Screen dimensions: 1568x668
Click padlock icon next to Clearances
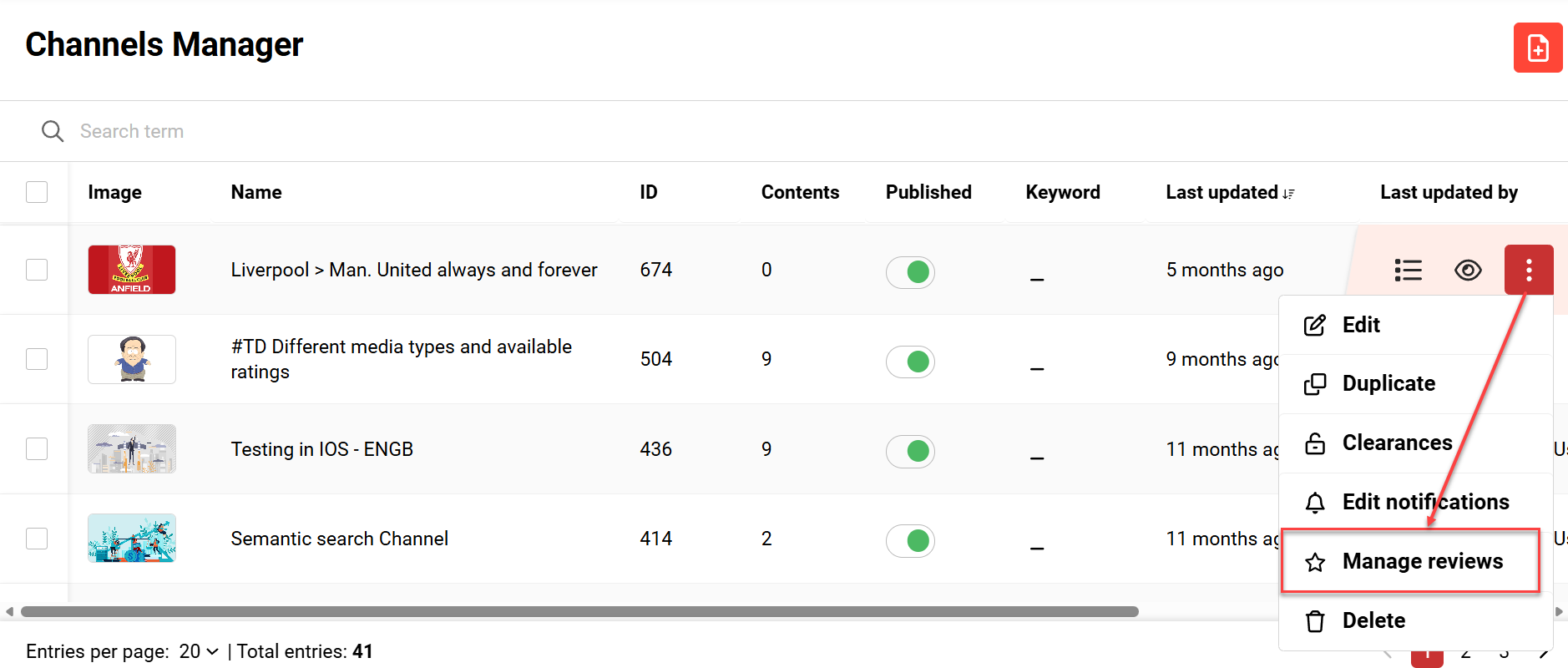[x=1315, y=443]
